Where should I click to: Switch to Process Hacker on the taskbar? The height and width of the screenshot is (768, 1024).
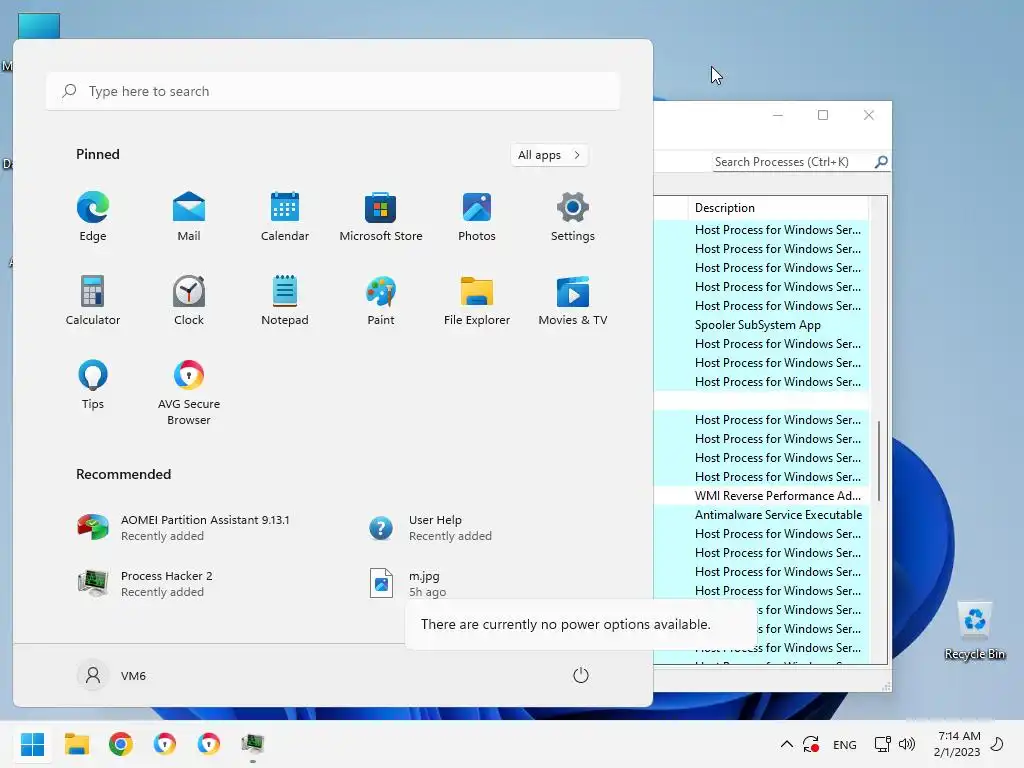[253, 744]
